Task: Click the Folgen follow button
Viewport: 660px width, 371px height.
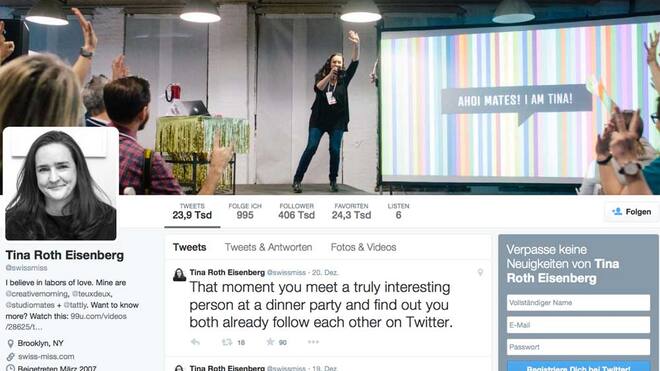Action: click(x=631, y=212)
